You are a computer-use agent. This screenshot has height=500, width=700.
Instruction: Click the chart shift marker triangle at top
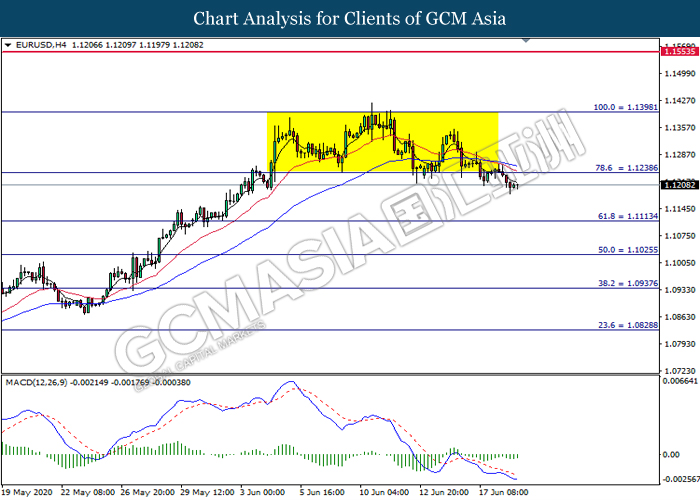tap(526, 41)
